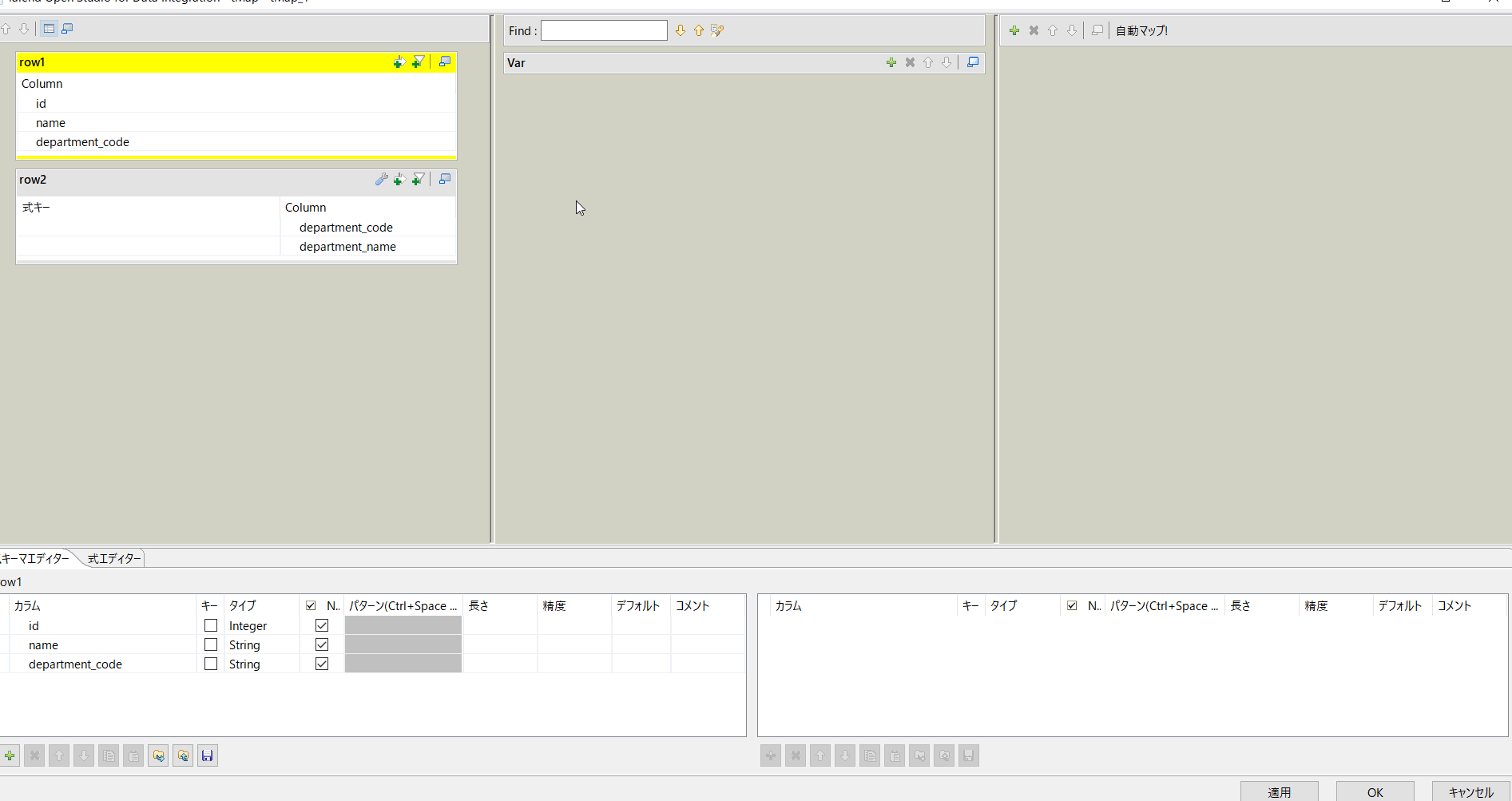The width and height of the screenshot is (1512, 801).
Task: Click the 自動マップ! button
Action: (x=1142, y=30)
